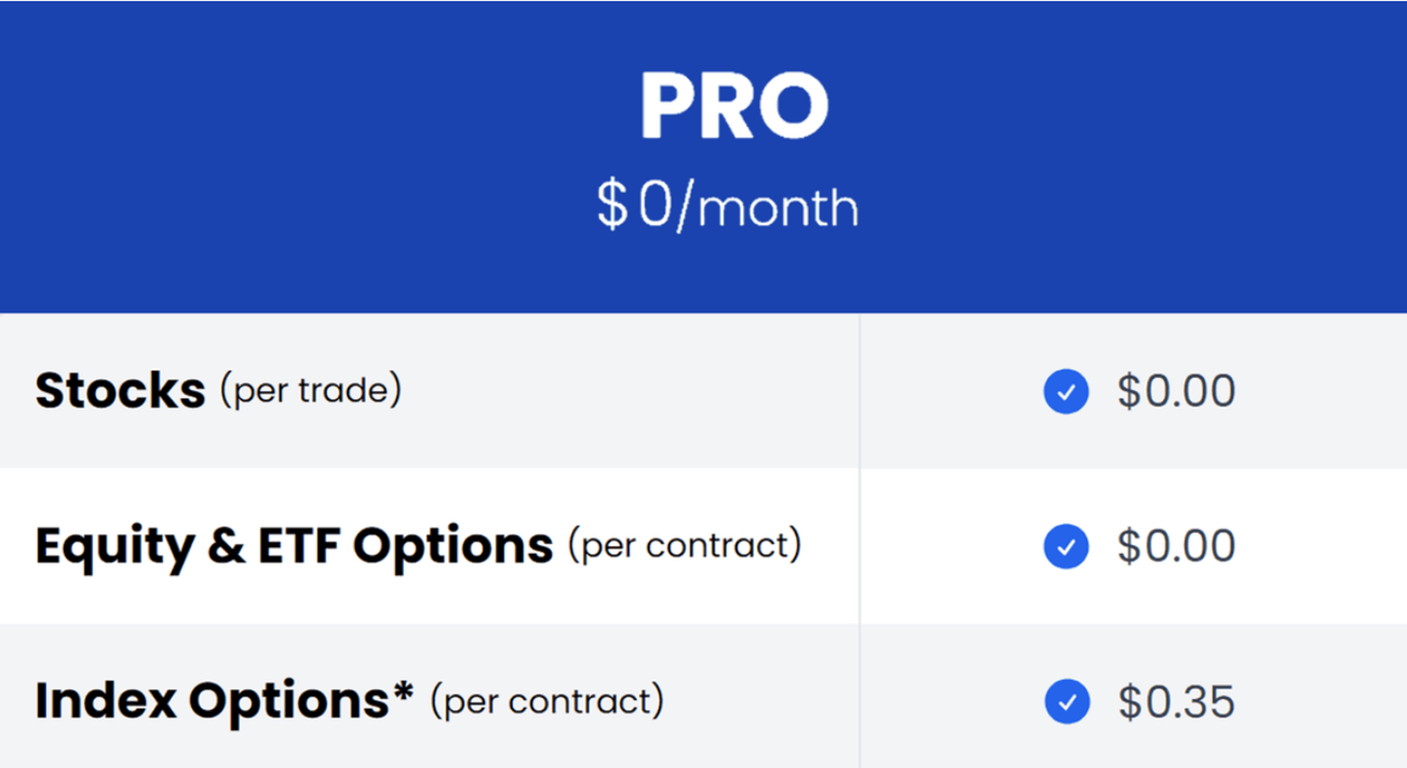Click the checkmark icon beside Stocks $0.00

pyautogui.click(x=1066, y=392)
